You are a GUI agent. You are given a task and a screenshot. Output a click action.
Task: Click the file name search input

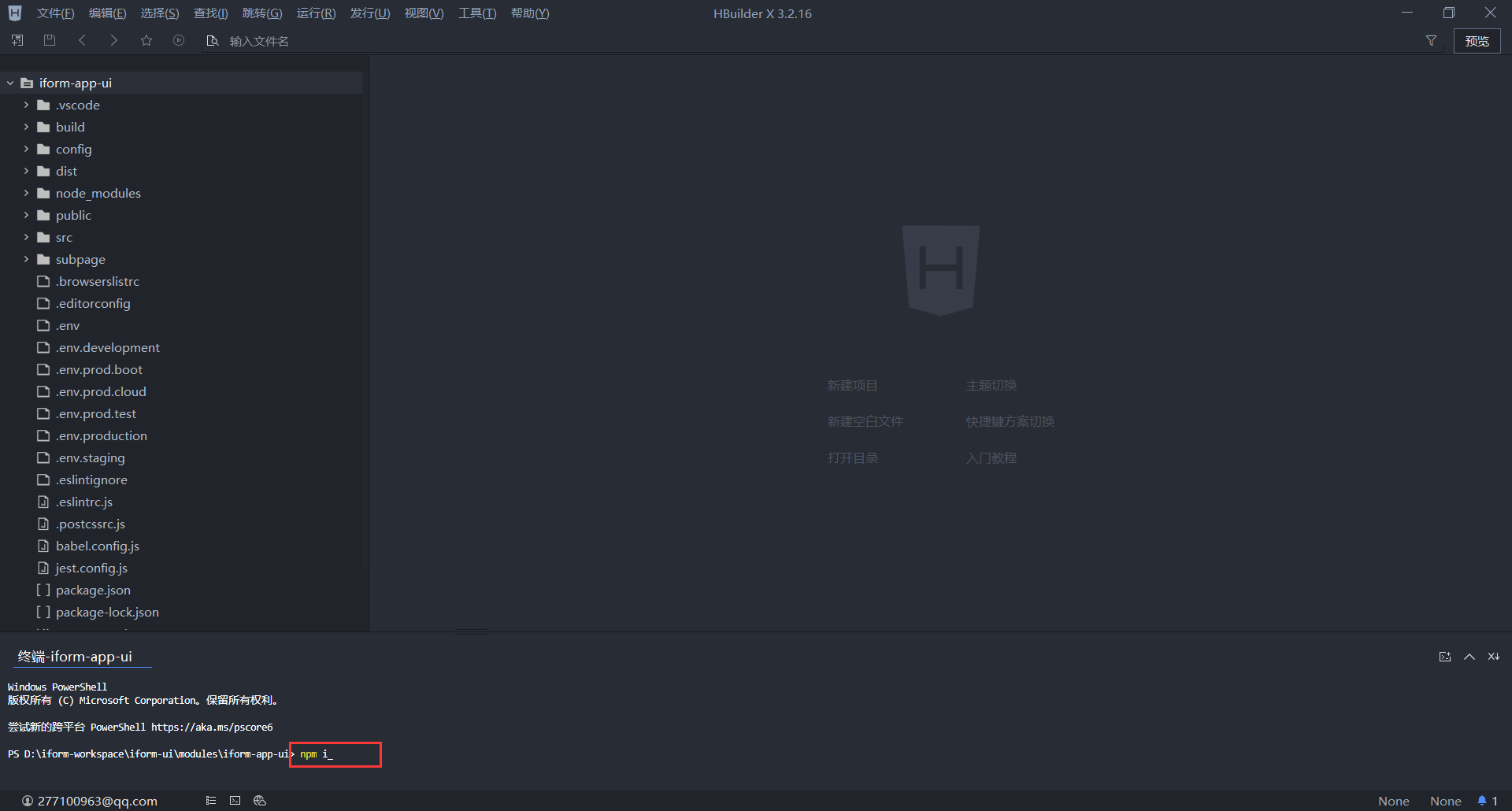coord(259,41)
